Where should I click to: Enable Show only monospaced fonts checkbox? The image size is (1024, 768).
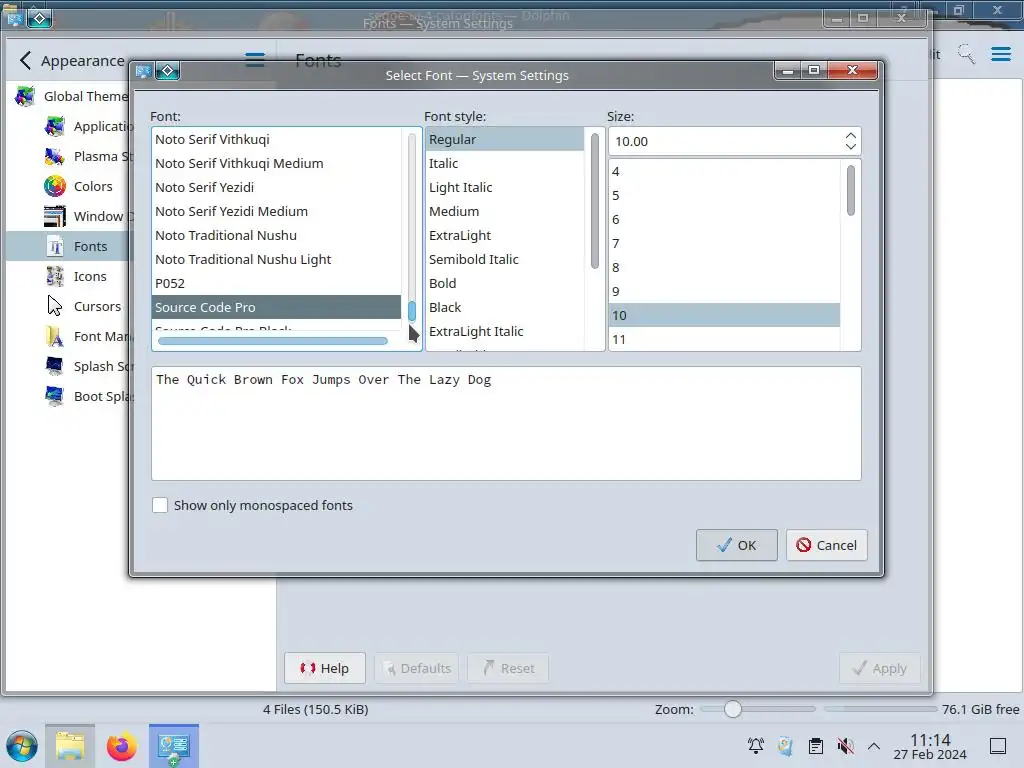click(159, 505)
